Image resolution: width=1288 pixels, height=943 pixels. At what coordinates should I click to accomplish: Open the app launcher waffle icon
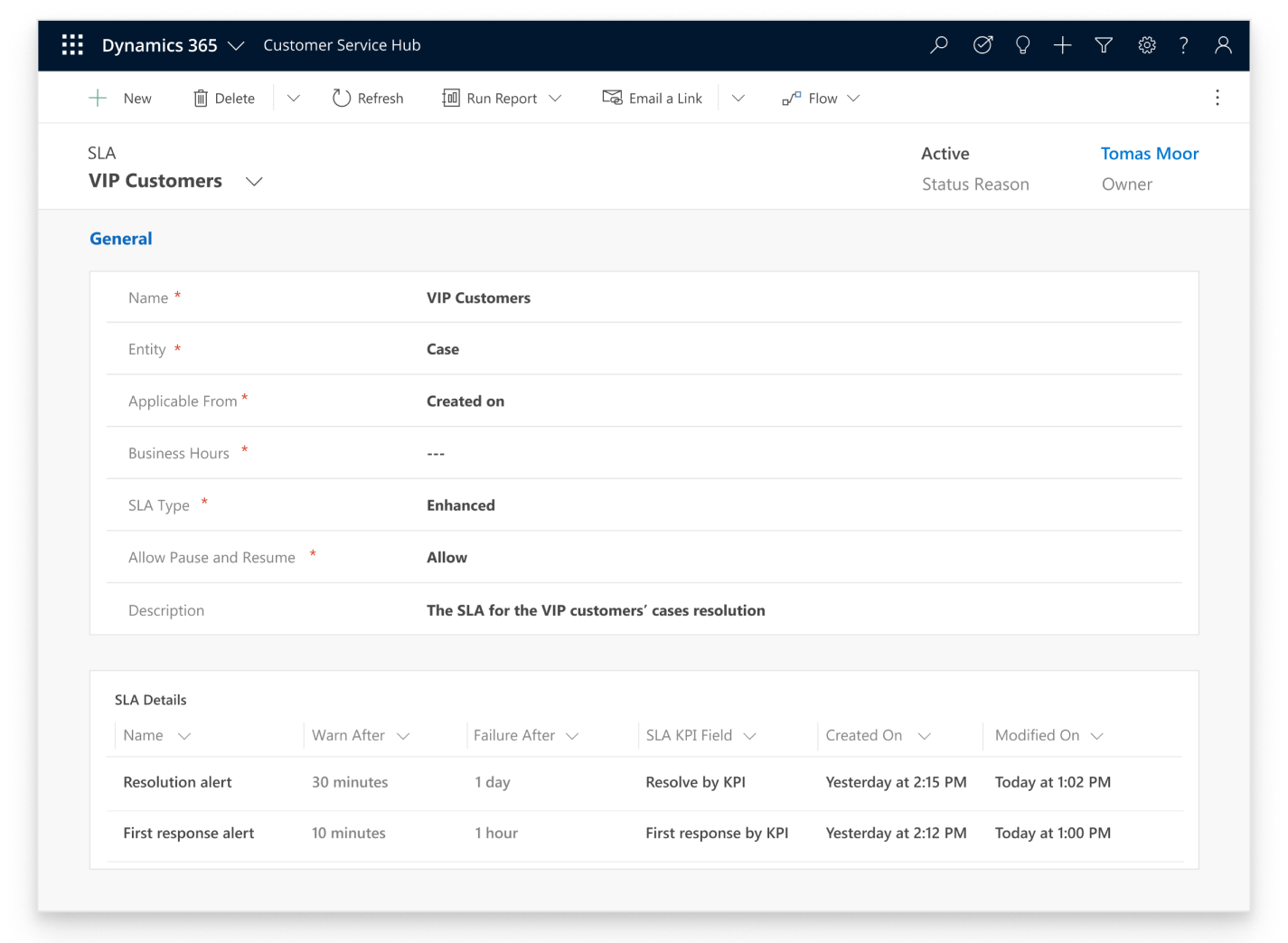point(72,45)
